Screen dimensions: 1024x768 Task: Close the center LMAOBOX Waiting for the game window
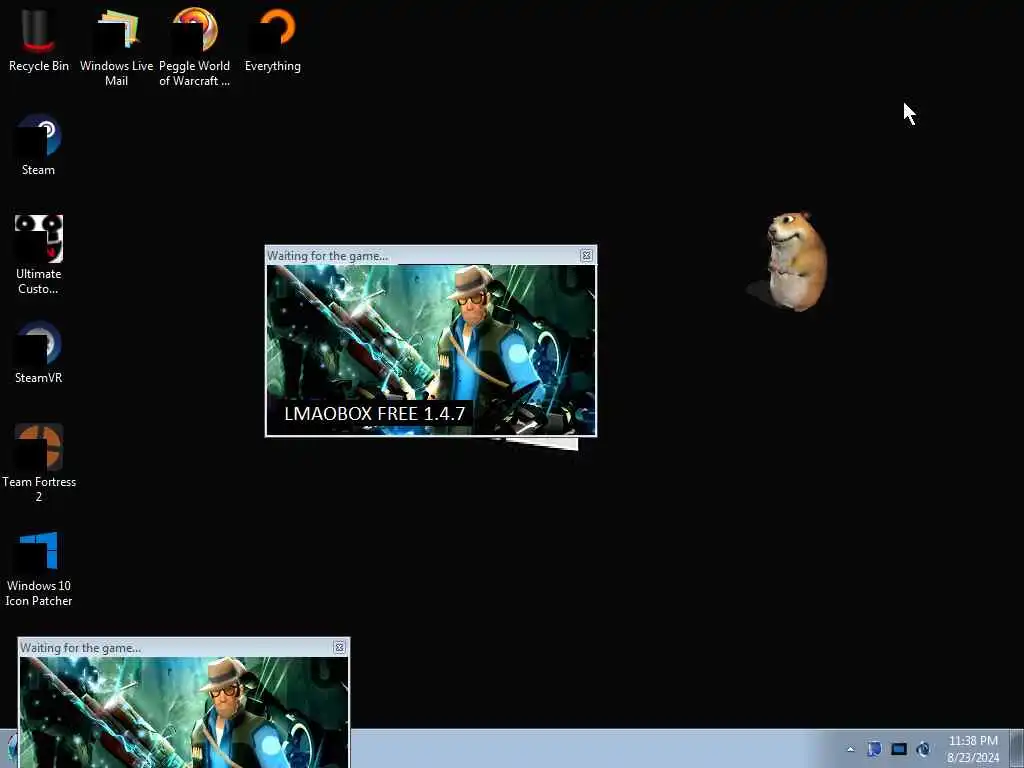pyautogui.click(x=586, y=255)
